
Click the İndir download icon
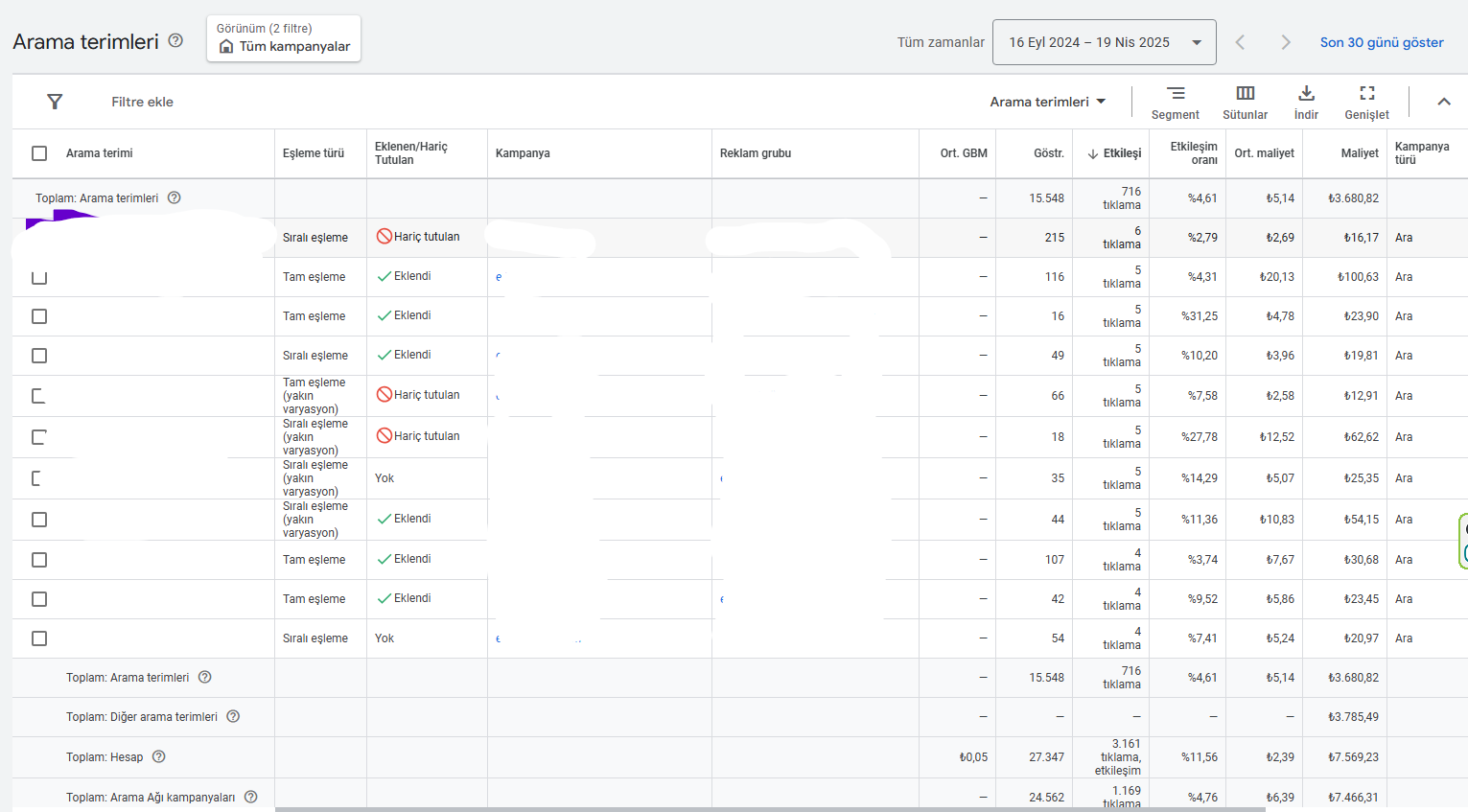click(1306, 103)
